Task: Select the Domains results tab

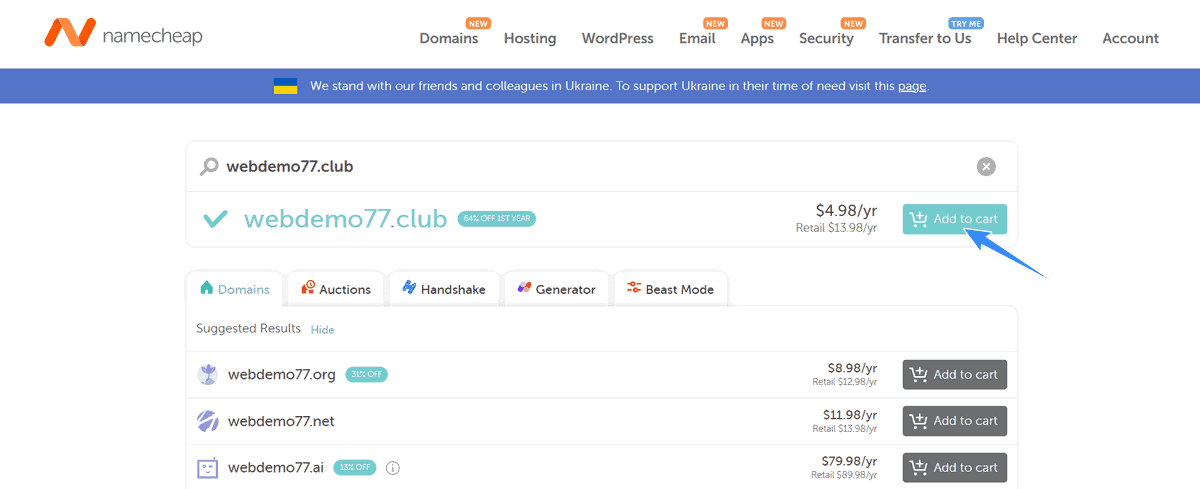Action: [x=235, y=289]
